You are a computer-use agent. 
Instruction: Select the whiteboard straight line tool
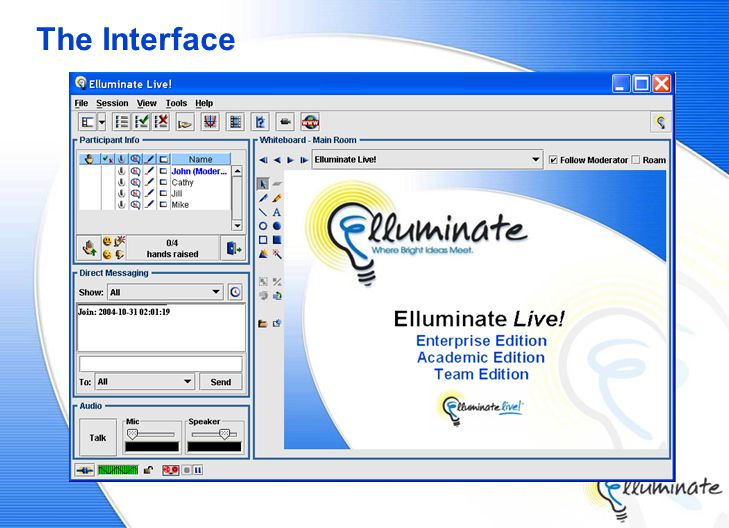[x=263, y=212]
